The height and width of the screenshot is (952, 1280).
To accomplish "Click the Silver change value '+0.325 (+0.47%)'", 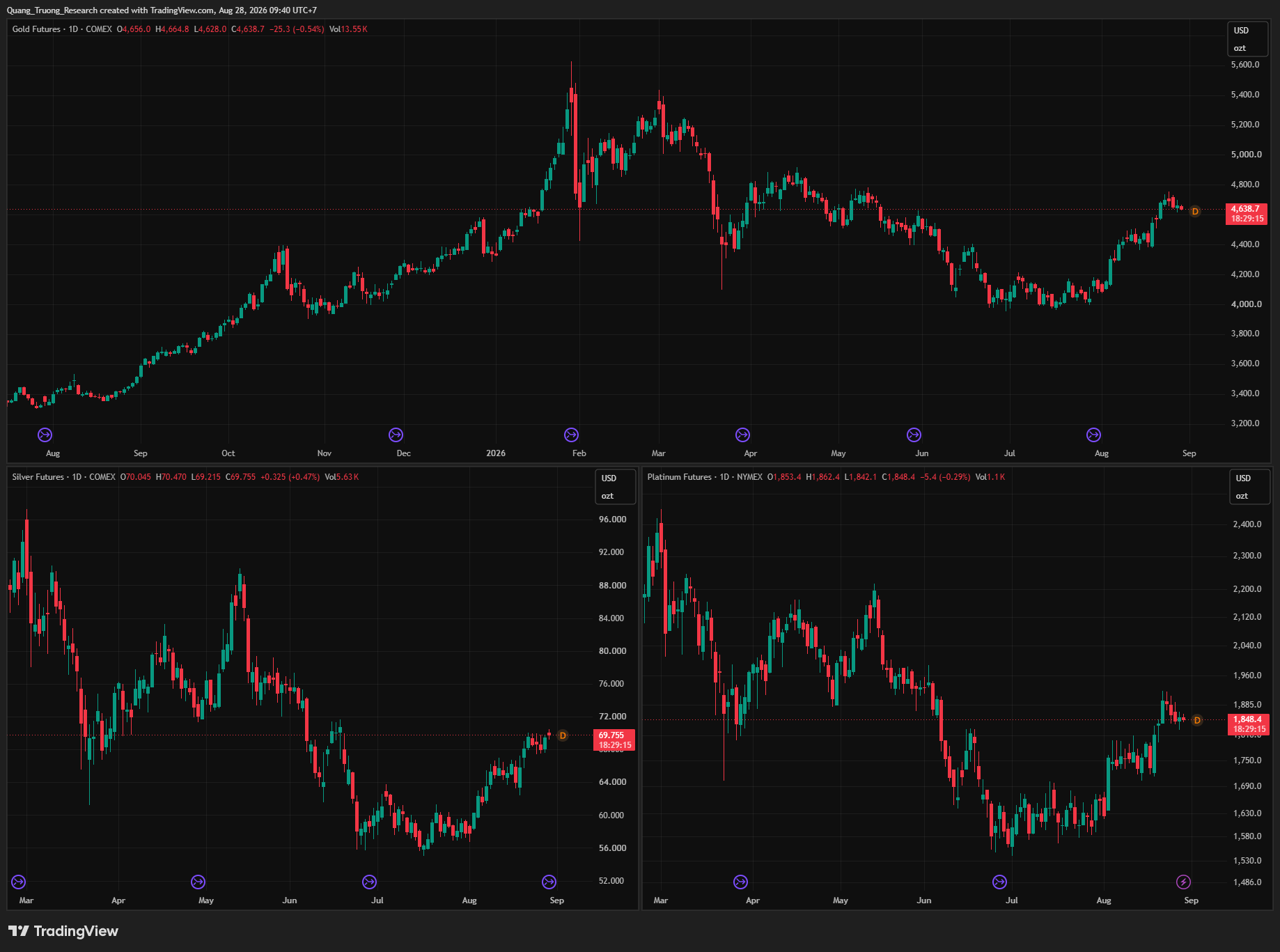I will pos(290,477).
